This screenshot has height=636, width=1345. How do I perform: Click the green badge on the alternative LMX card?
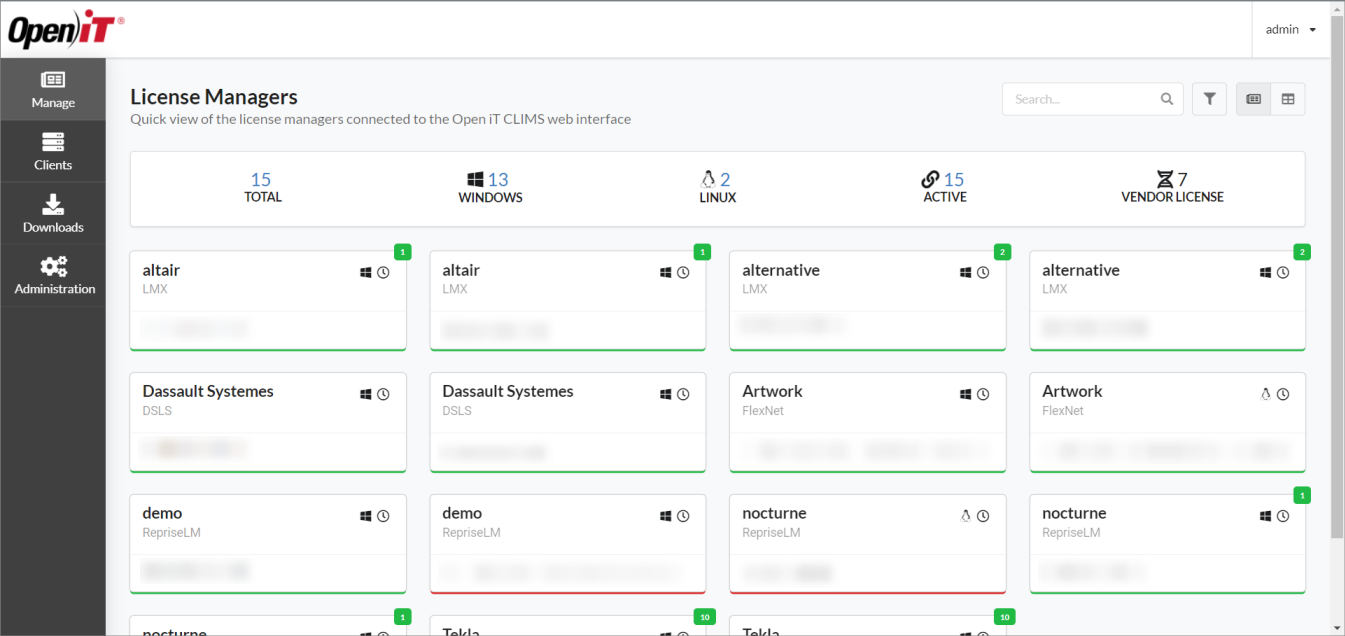pos(1001,252)
